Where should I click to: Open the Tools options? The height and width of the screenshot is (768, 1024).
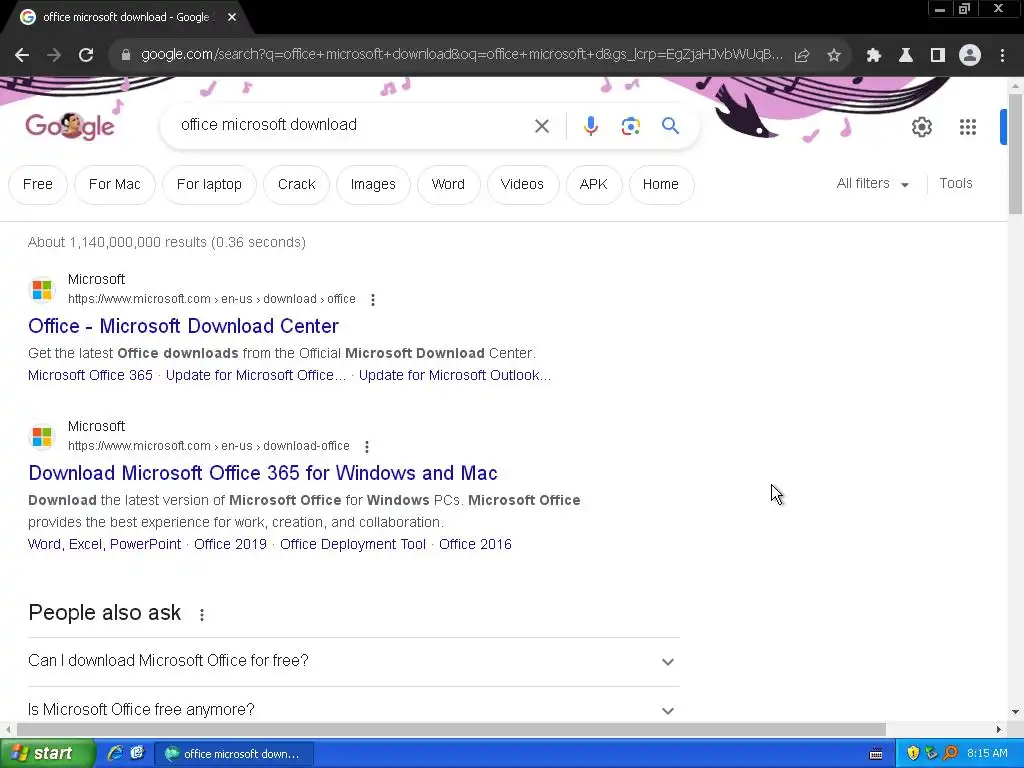pyautogui.click(x=955, y=184)
